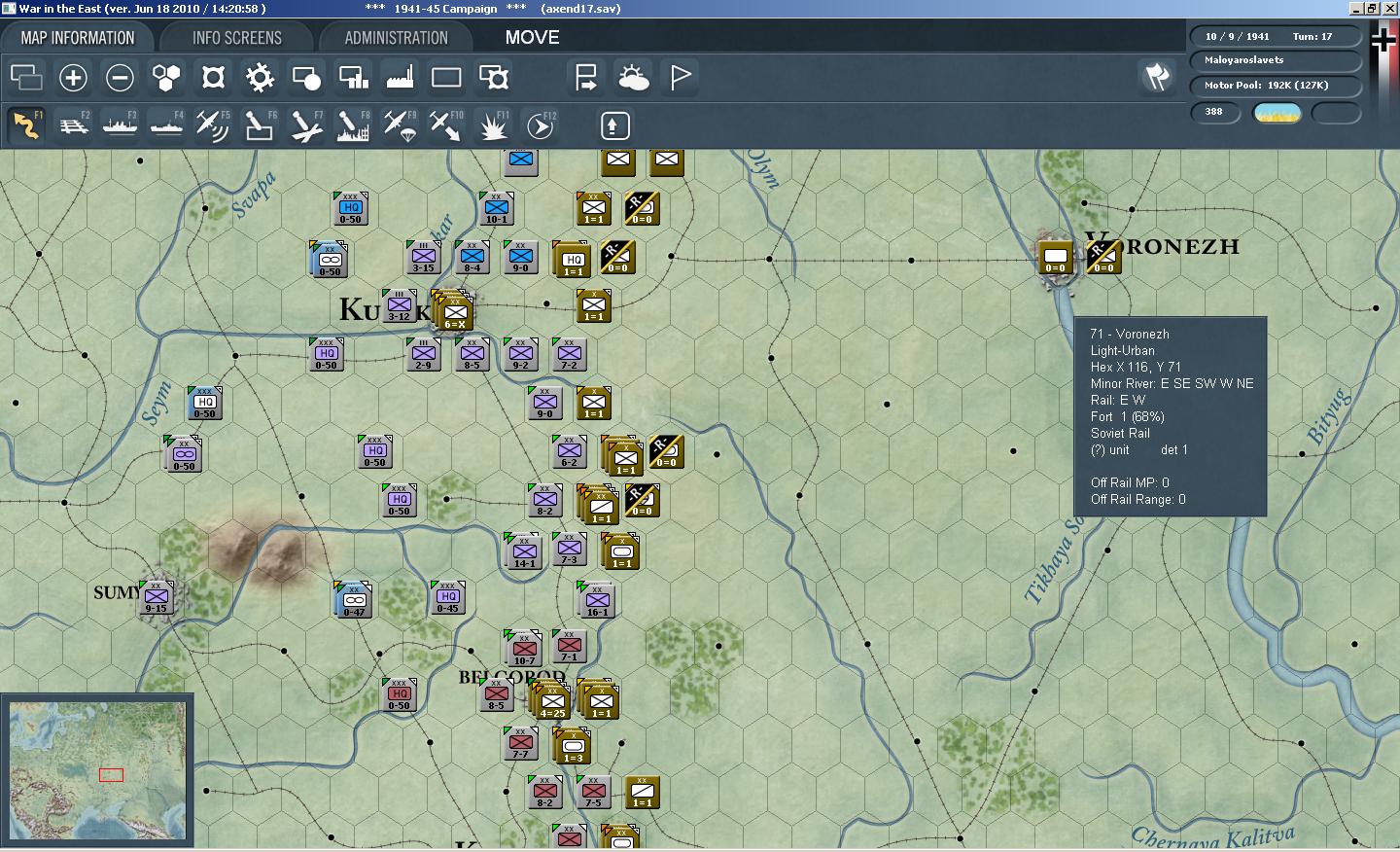Click the zoom out minus icon

120,78
